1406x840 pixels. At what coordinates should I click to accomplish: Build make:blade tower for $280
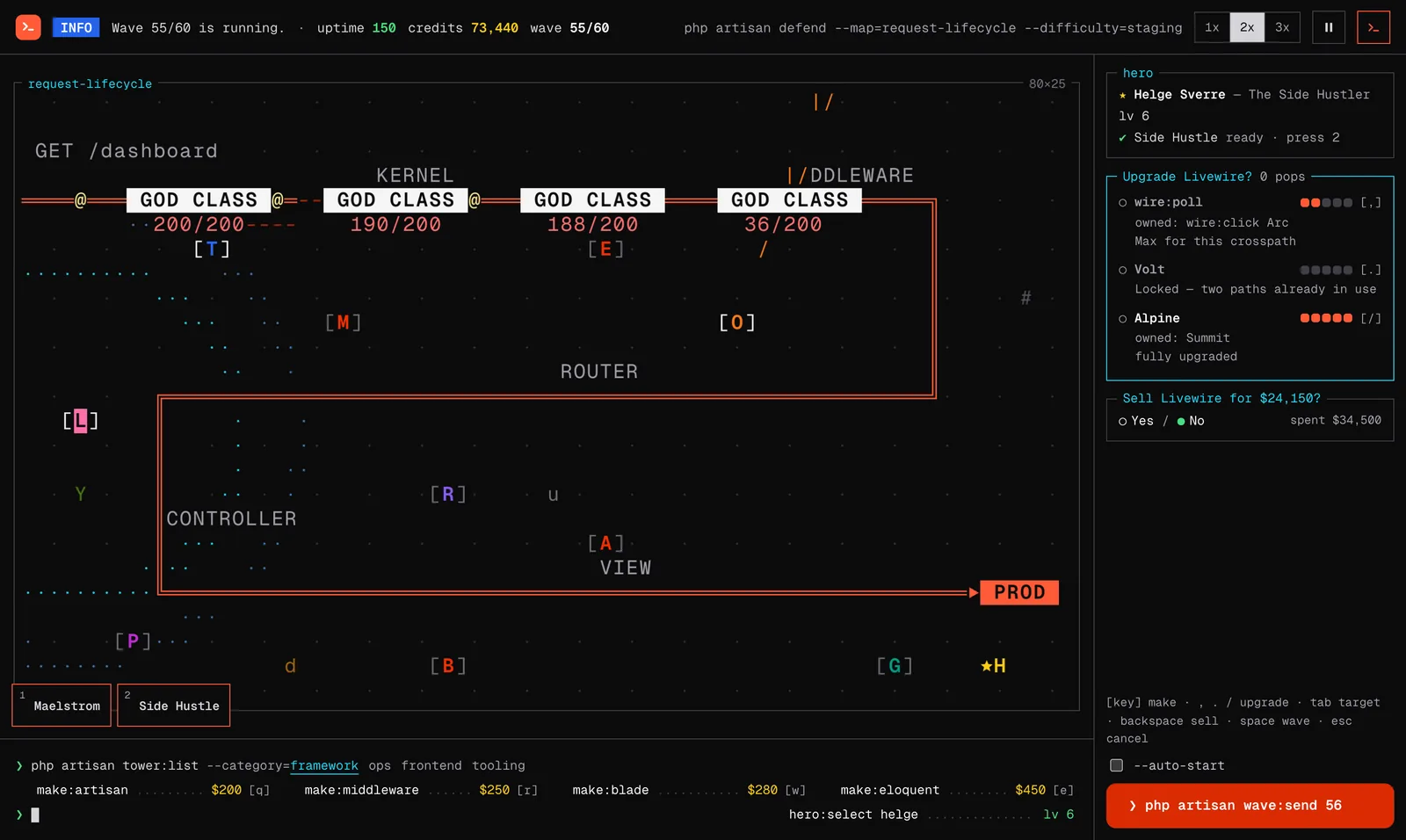point(689,790)
